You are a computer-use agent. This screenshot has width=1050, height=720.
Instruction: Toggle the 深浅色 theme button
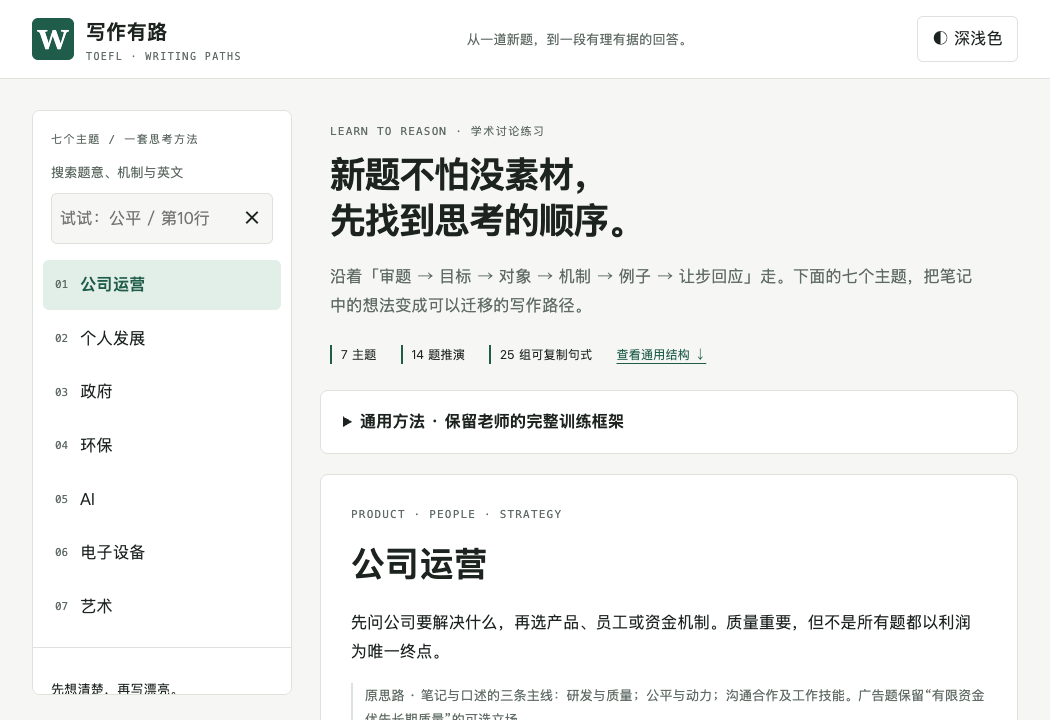point(967,39)
